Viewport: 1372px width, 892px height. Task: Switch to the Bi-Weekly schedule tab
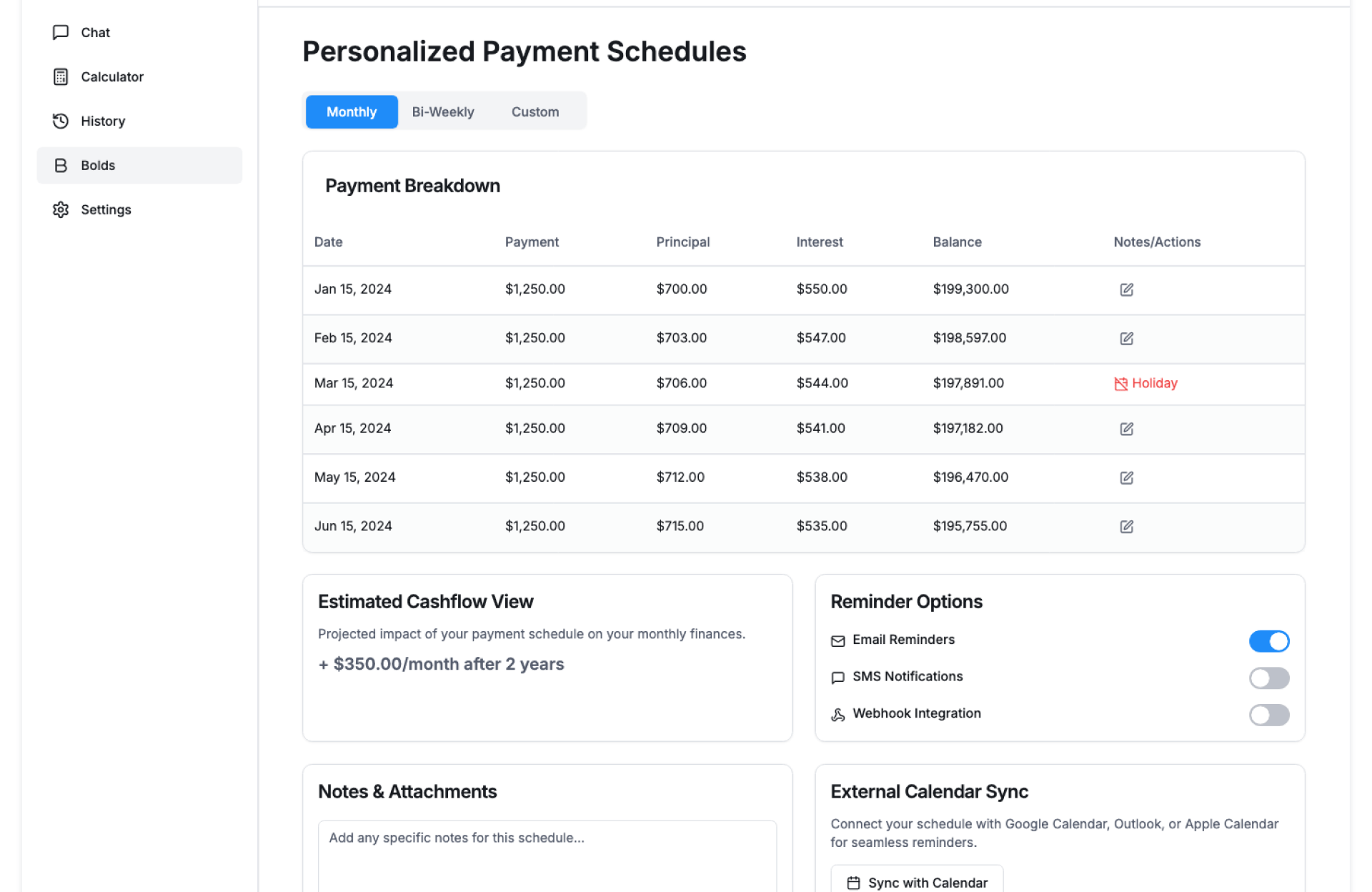442,111
